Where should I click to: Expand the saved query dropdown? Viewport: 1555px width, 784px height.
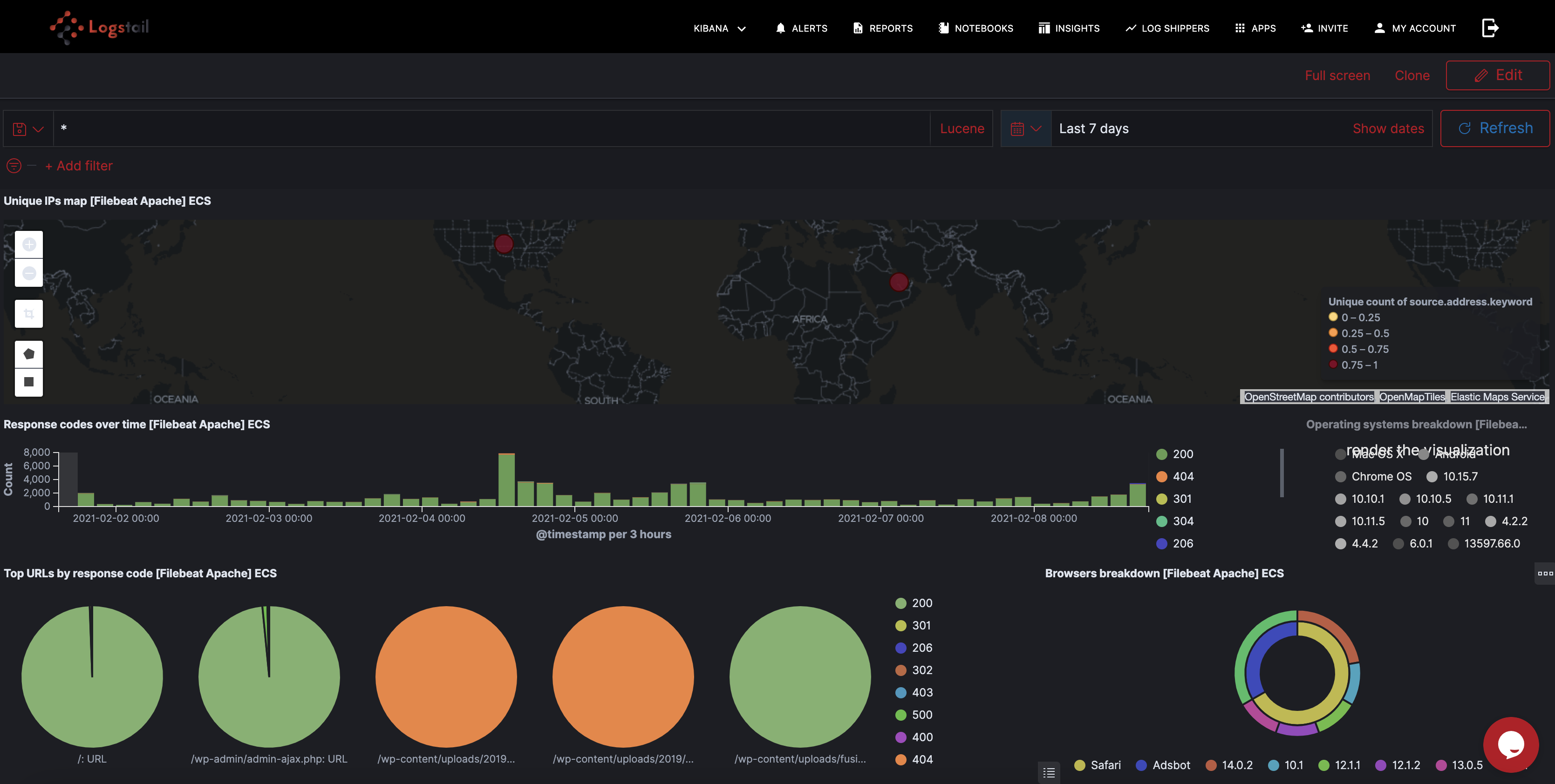(28, 129)
